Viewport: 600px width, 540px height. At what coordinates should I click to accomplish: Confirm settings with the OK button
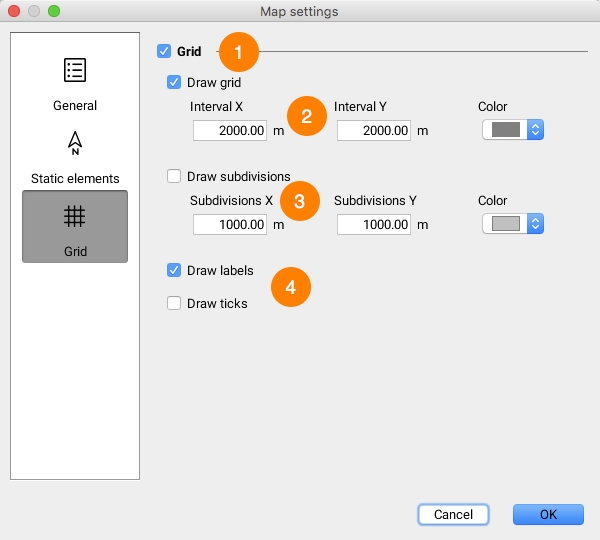click(x=548, y=514)
